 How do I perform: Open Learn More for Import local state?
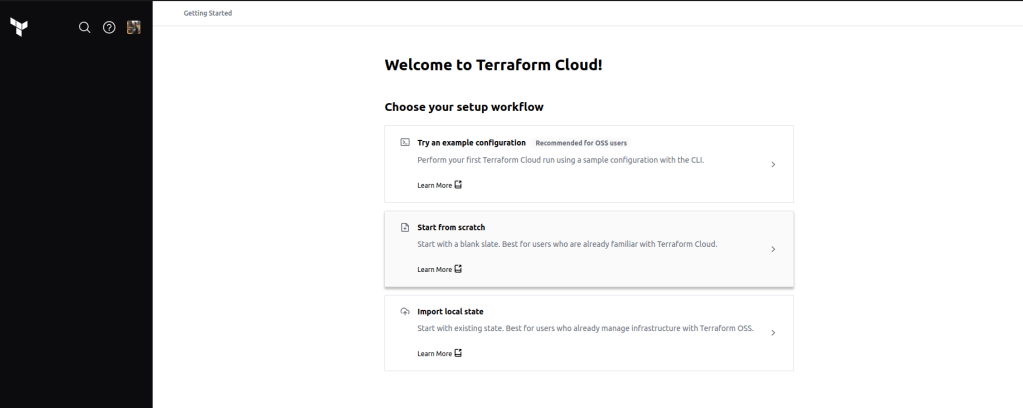pyautogui.click(x=434, y=353)
